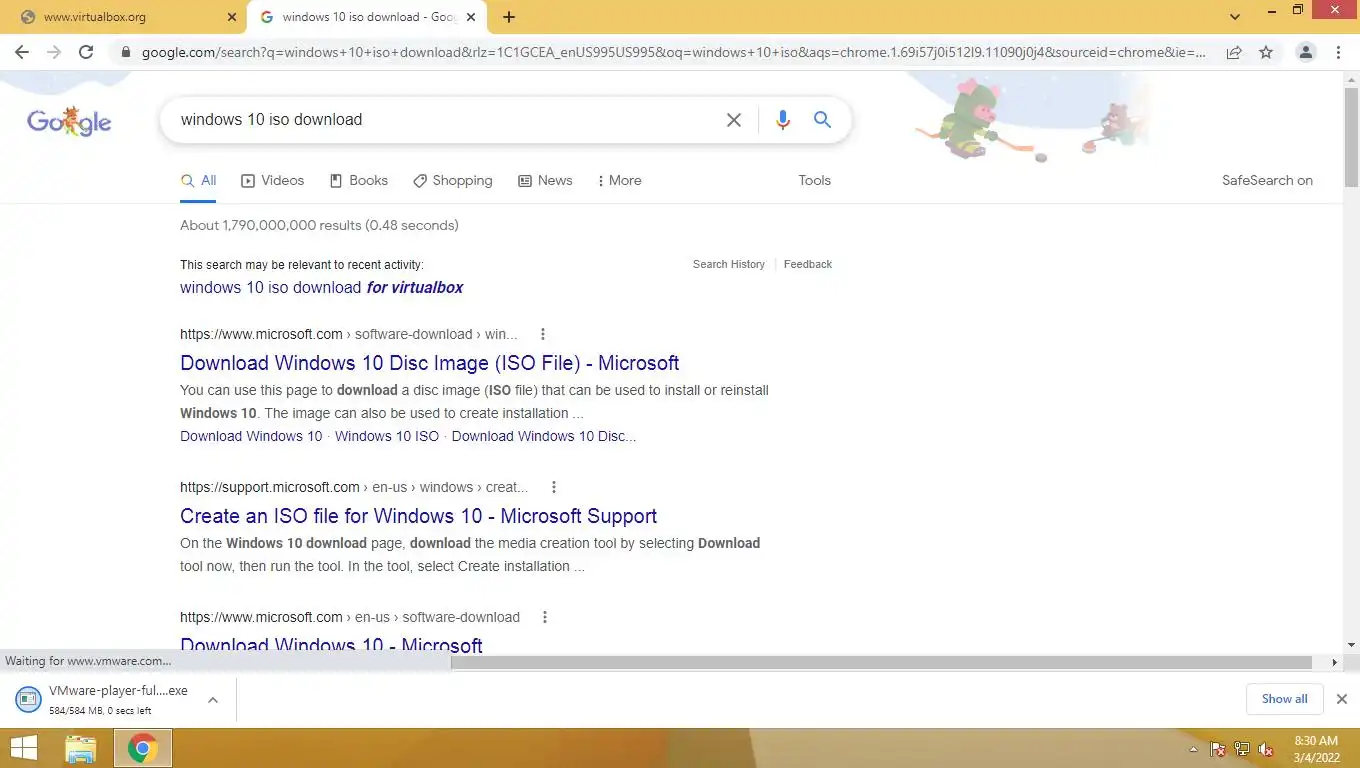Image resolution: width=1360 pixels, height=768 pixels.
Task: Switch to Shopping results
Action: (x=452, y=181)
